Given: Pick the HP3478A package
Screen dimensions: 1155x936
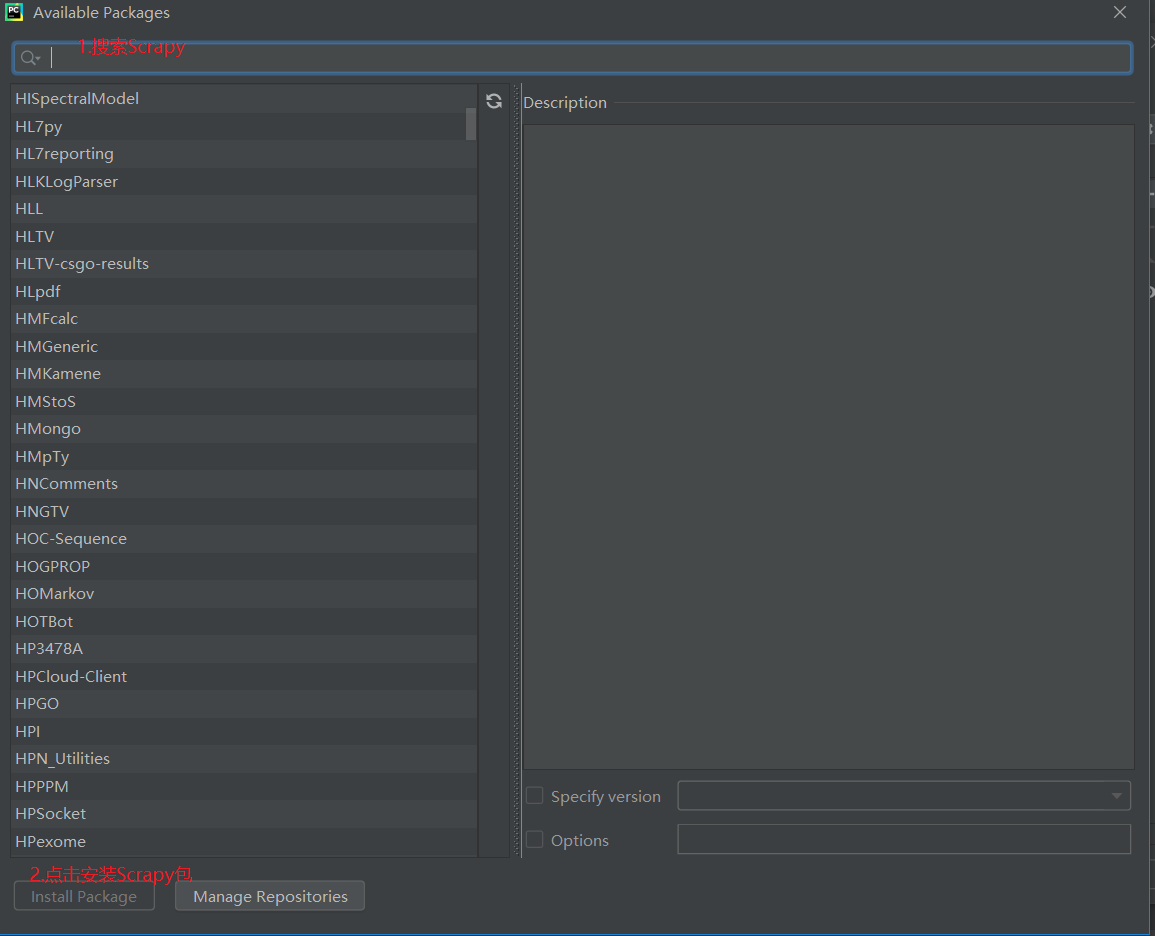Looking at the screenshot, I should coord(244,649).
